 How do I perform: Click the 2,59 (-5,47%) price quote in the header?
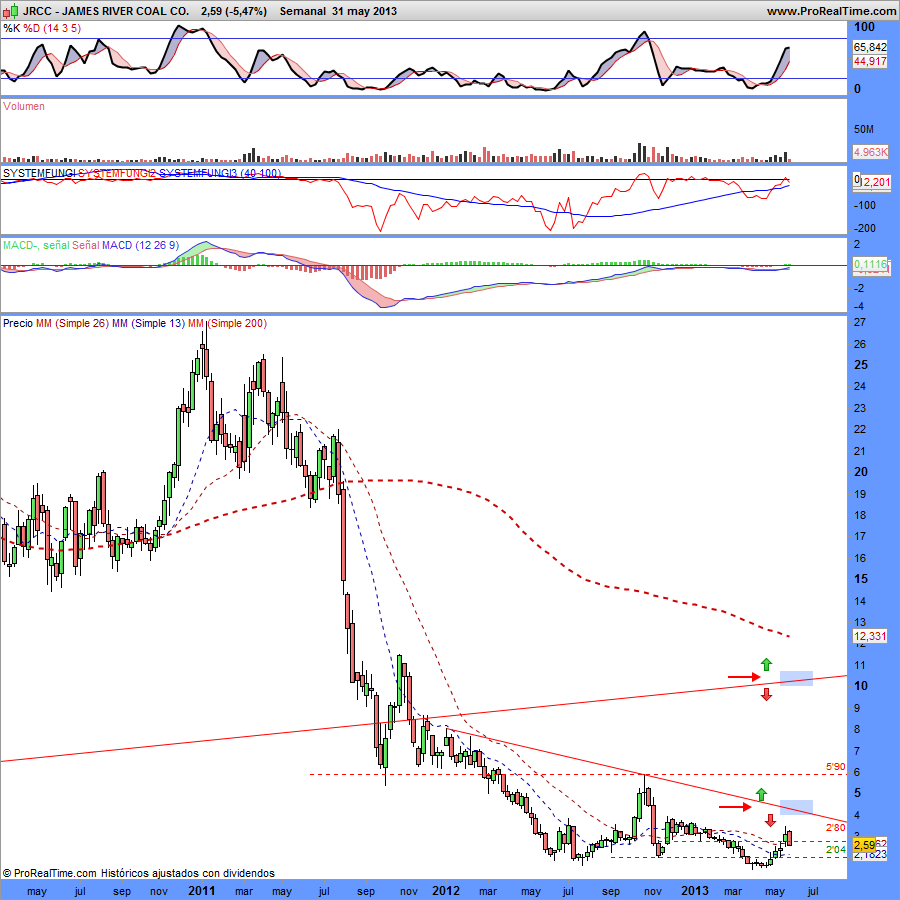[x=234, y=11]
